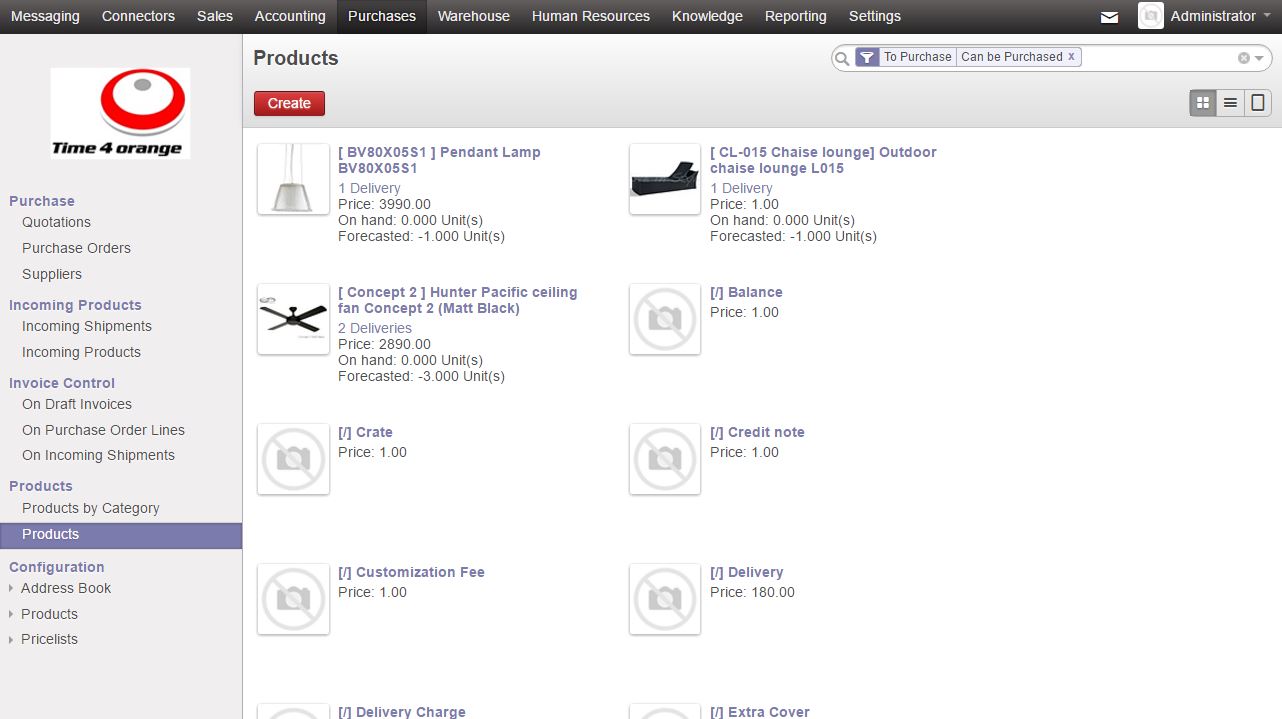Click the Time 4 orange logo

120,113
